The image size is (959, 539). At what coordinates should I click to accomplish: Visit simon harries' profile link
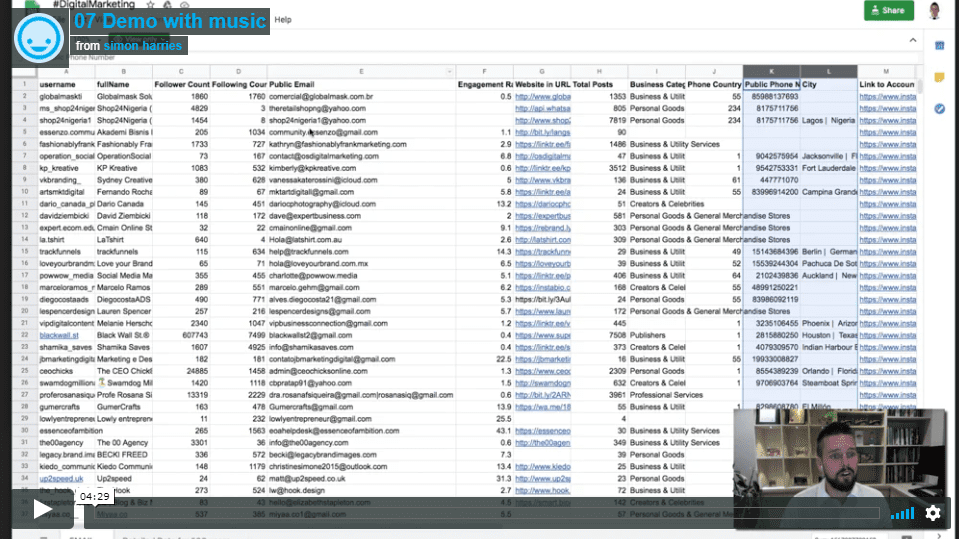coord(142,45)
